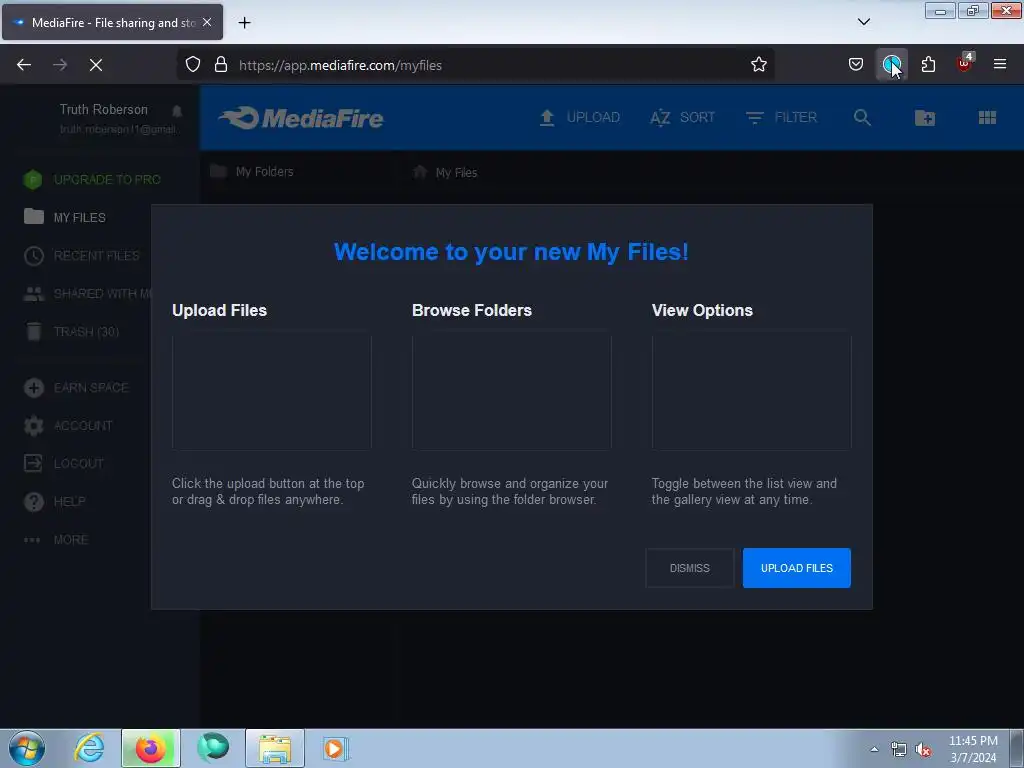Click the browser Back arrow

pyautogui.click(x=24, y=65)
